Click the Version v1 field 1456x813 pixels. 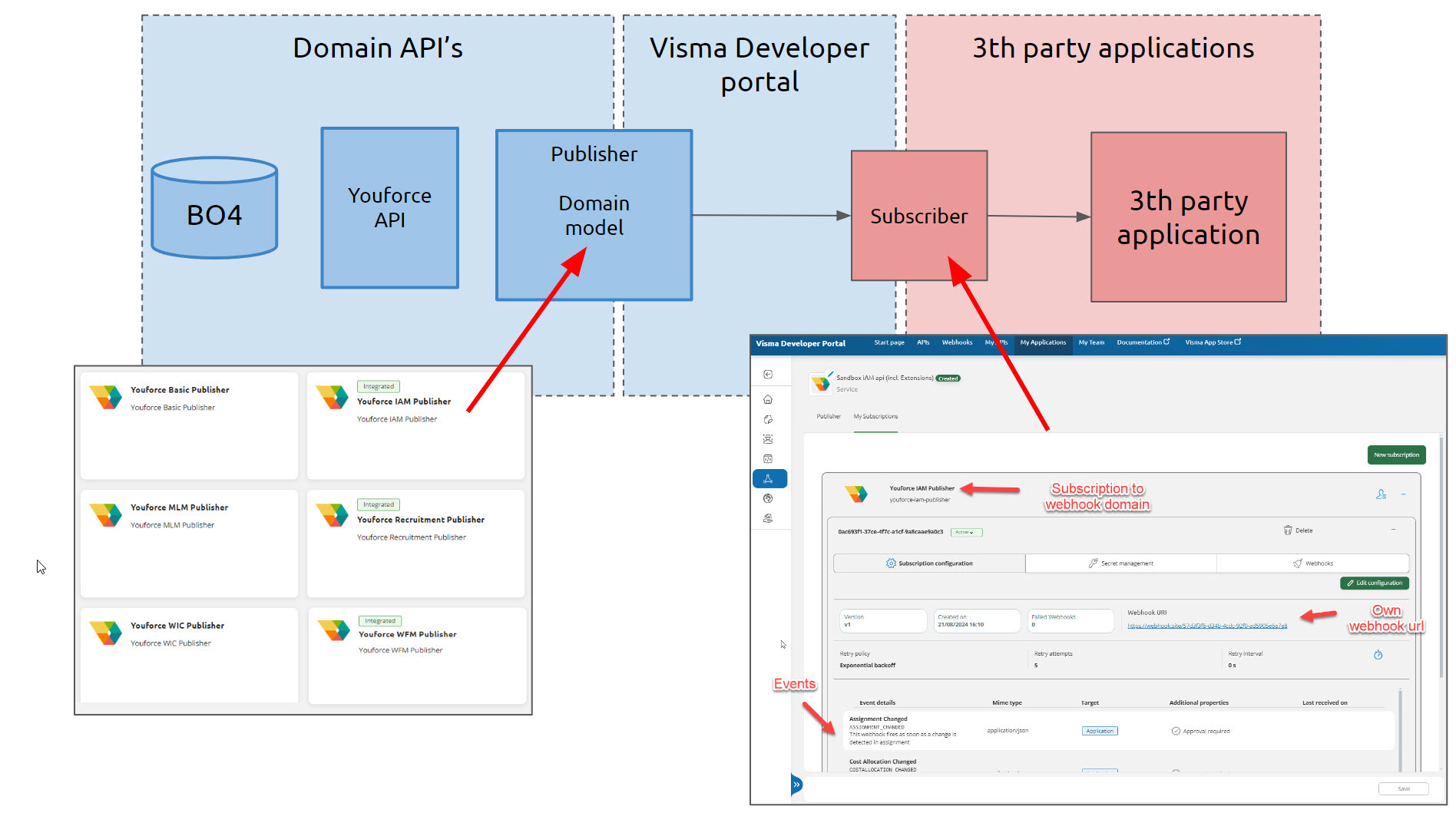coord(883,621)
